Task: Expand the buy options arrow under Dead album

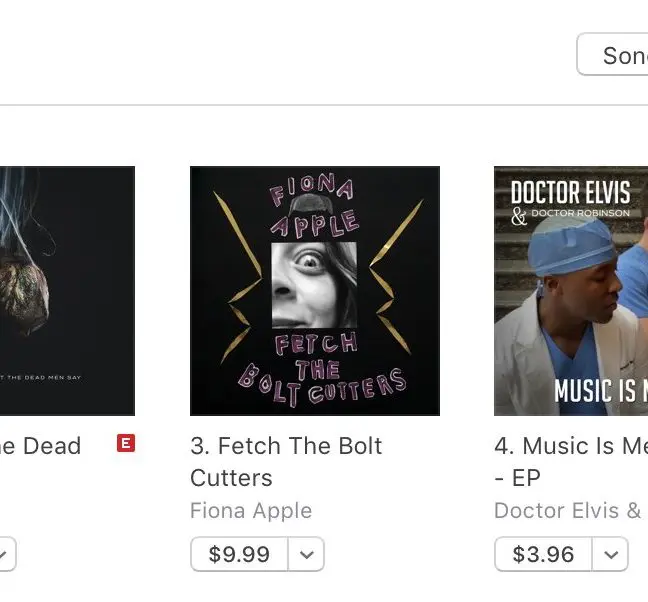Action: (4, 553)
